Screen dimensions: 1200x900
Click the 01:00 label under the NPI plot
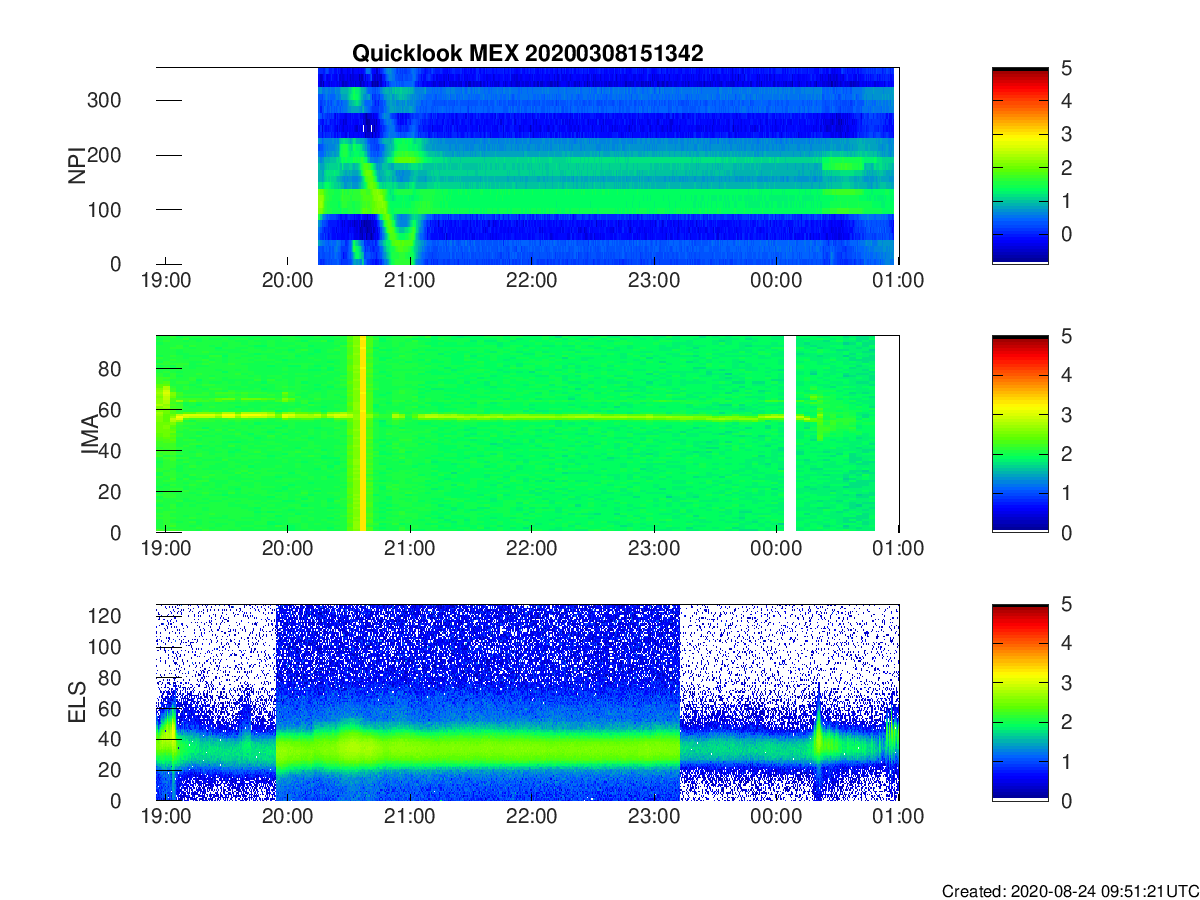click(899, 281)
